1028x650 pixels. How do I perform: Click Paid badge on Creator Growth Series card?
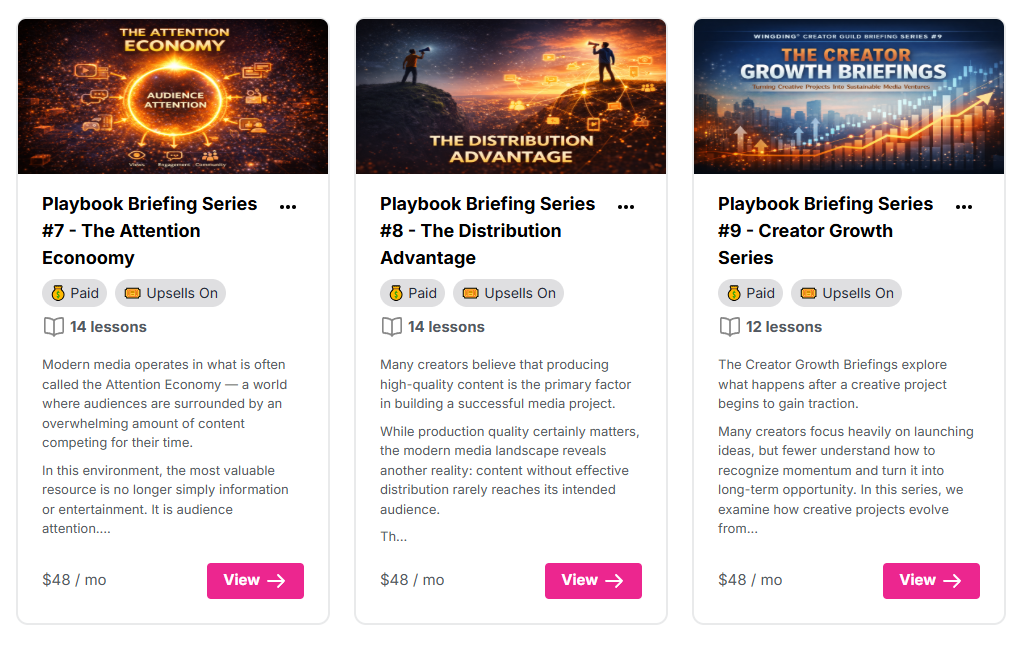pyautogui.click(x=748, y=293)
